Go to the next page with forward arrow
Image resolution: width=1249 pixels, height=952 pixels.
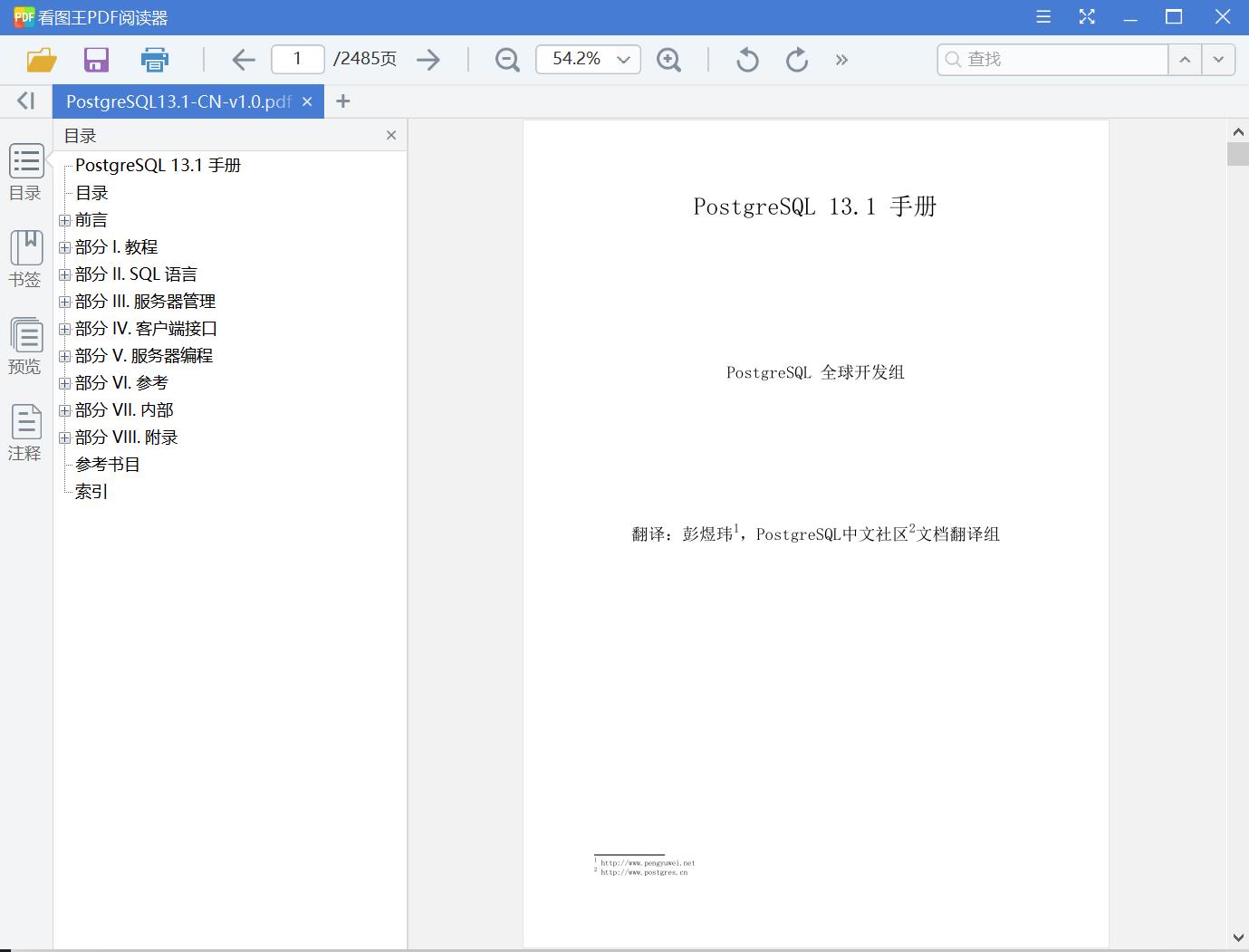click(428, 59)
